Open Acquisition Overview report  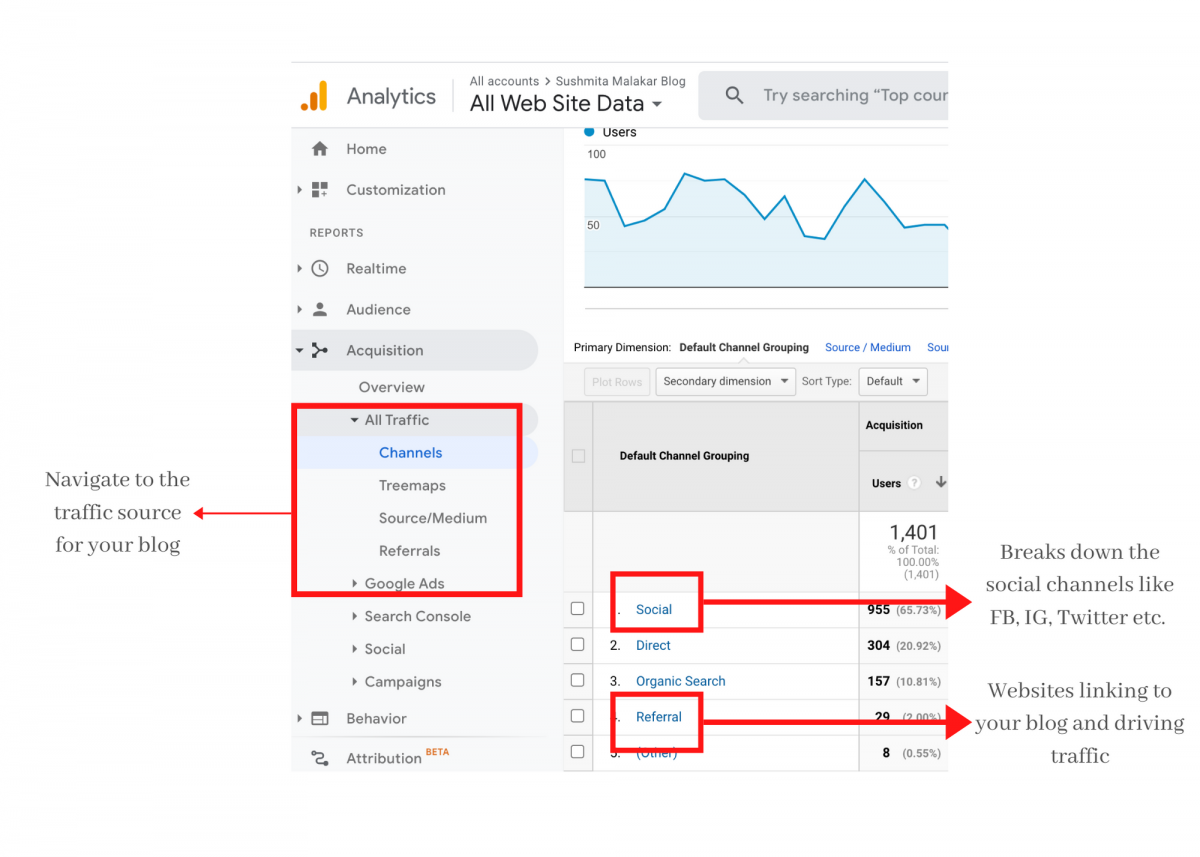pyautogui.click(x=391, y=387)
